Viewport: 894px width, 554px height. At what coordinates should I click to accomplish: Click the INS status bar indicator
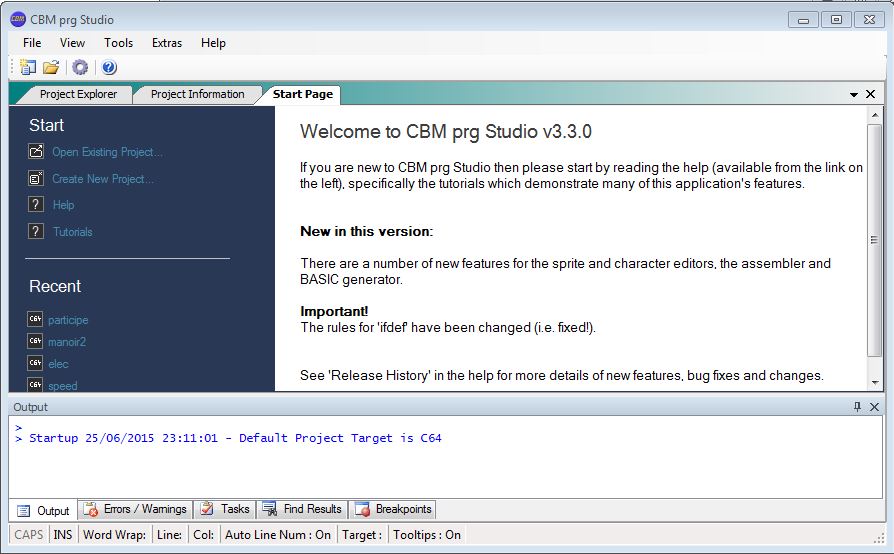pos(63,535)
